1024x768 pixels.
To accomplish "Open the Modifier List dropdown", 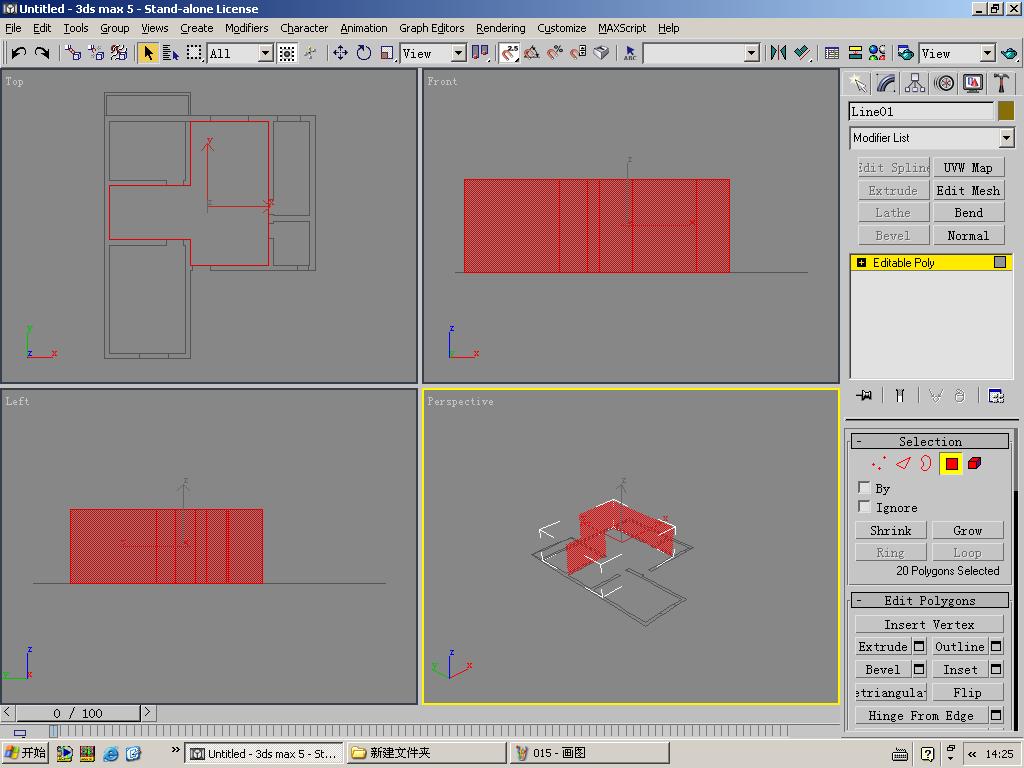I will [1006, 138].
